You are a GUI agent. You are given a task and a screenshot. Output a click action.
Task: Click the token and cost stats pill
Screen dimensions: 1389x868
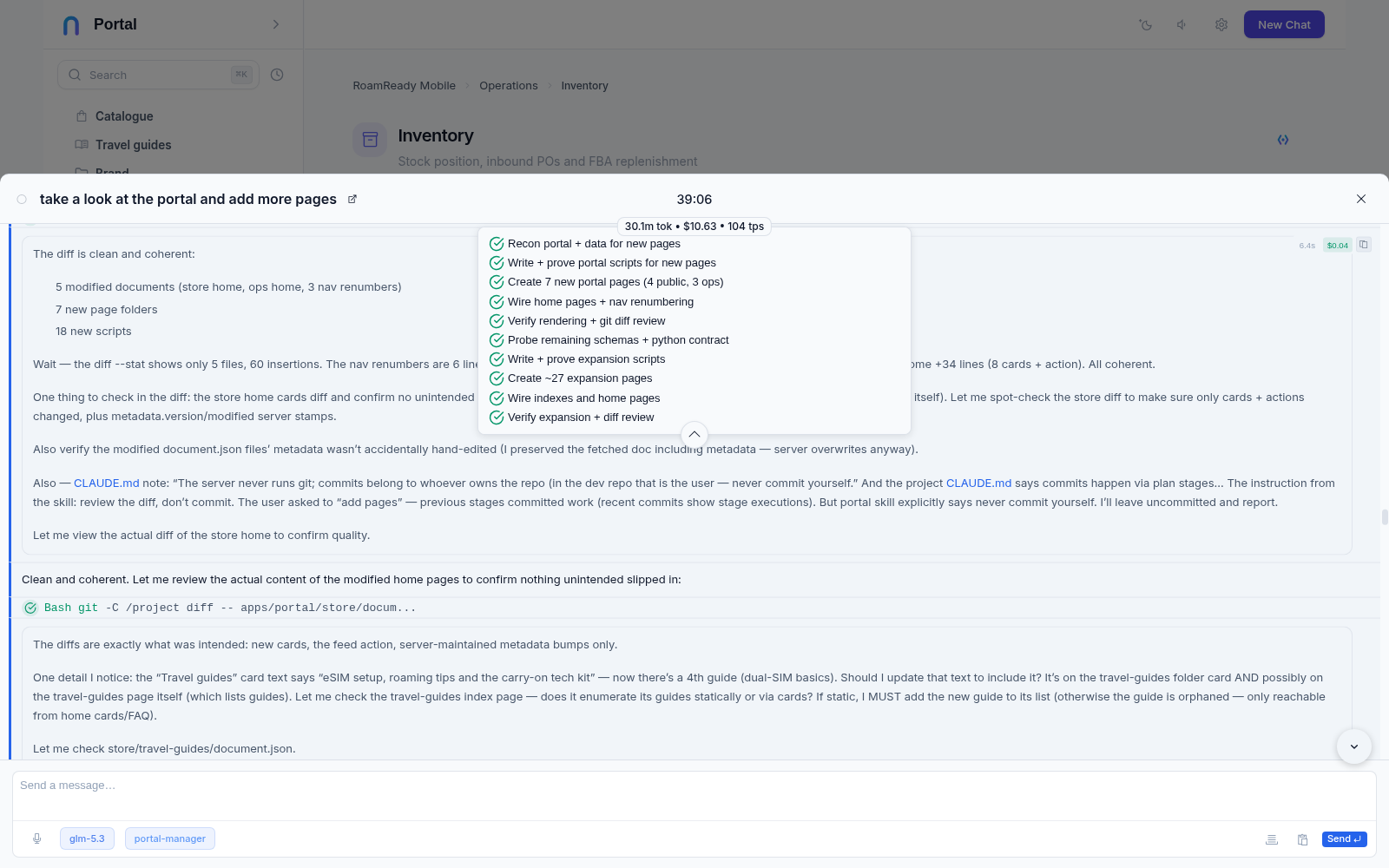click(694, 227)
